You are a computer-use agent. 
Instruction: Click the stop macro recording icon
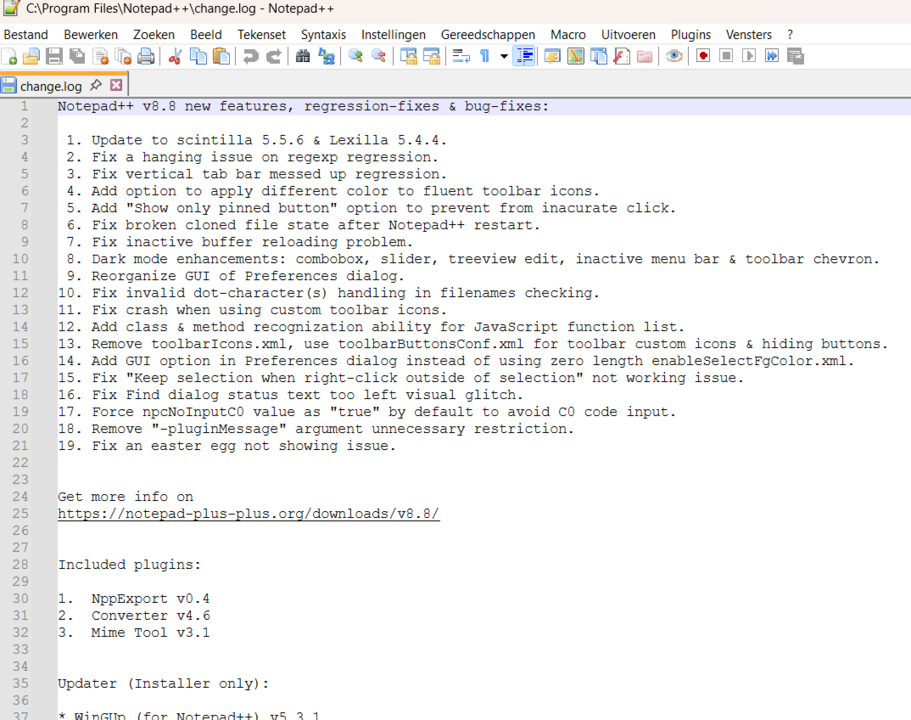click(726, 56)
